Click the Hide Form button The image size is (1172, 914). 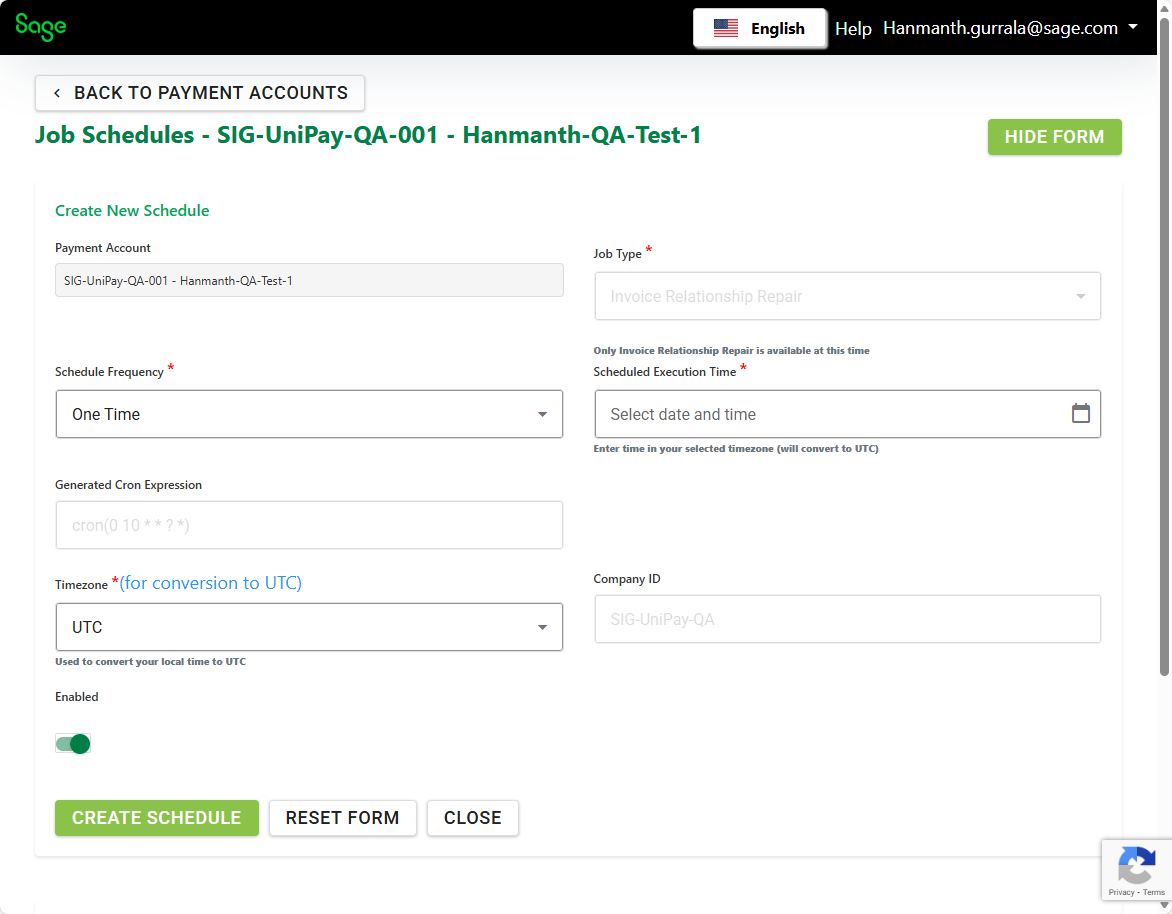tap(1054, 137)
